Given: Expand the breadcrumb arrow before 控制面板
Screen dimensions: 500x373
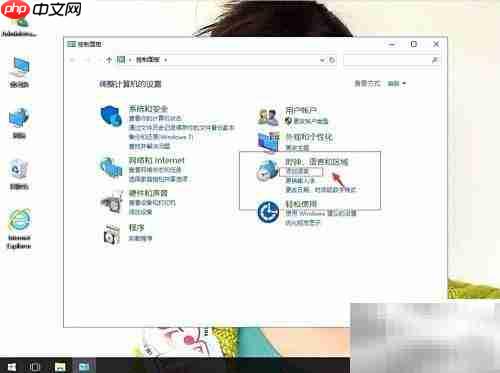Looking at the screenshot, I should (x=130, y=60).
